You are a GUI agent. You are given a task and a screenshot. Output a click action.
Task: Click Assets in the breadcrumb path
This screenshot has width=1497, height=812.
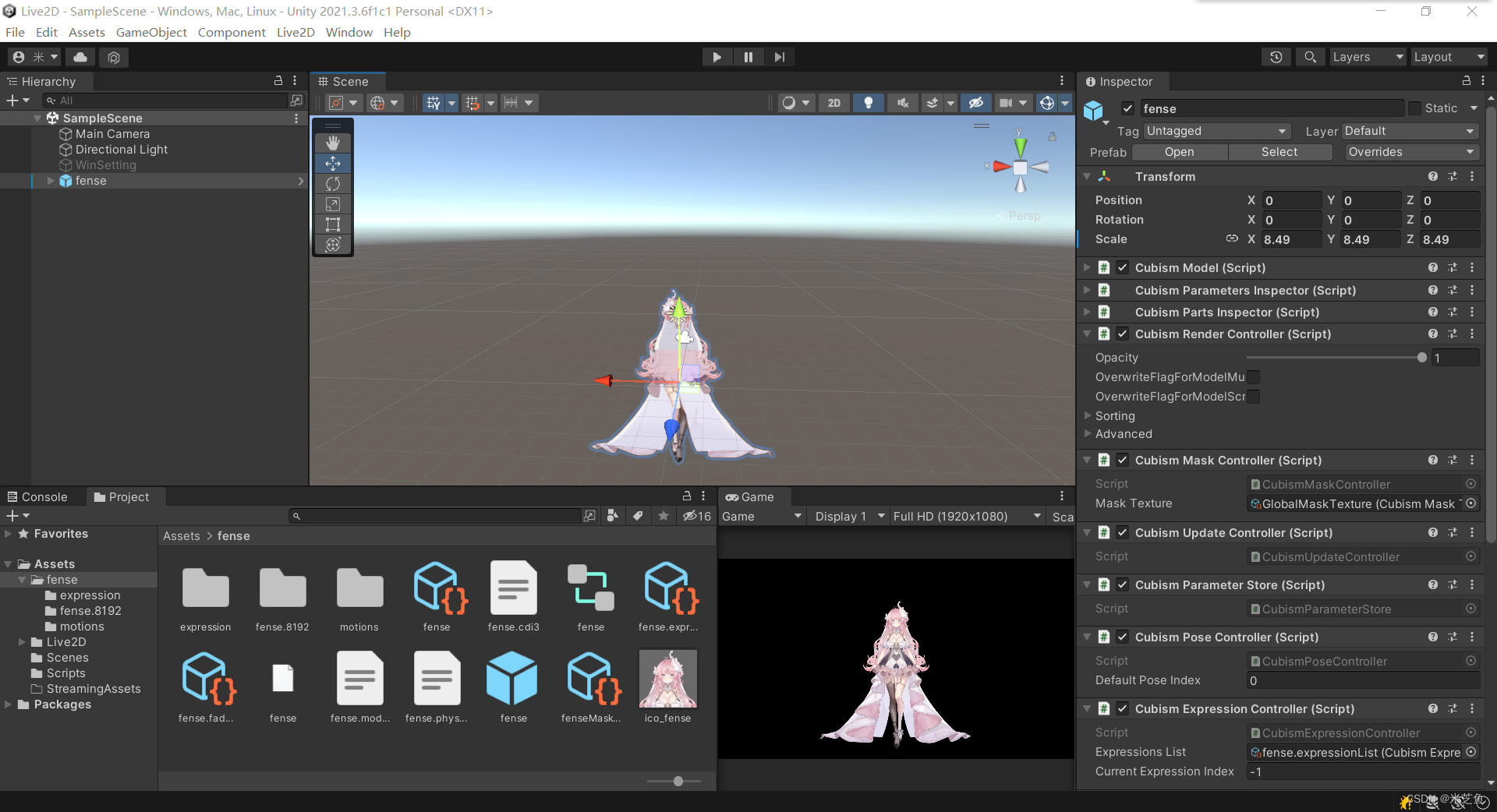(182, 536)
